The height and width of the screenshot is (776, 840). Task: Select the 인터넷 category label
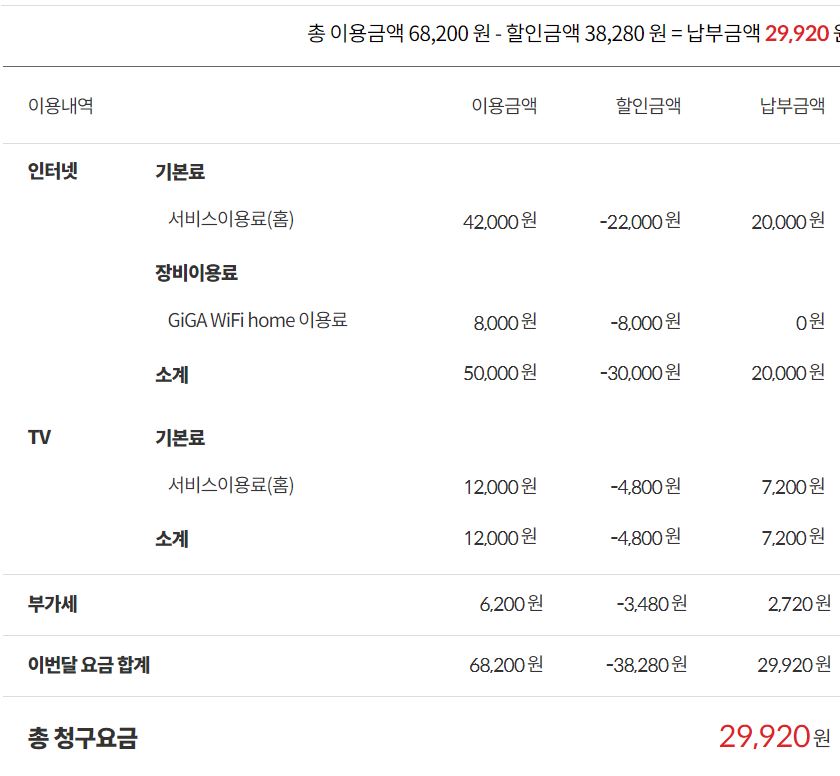point(53,171)
